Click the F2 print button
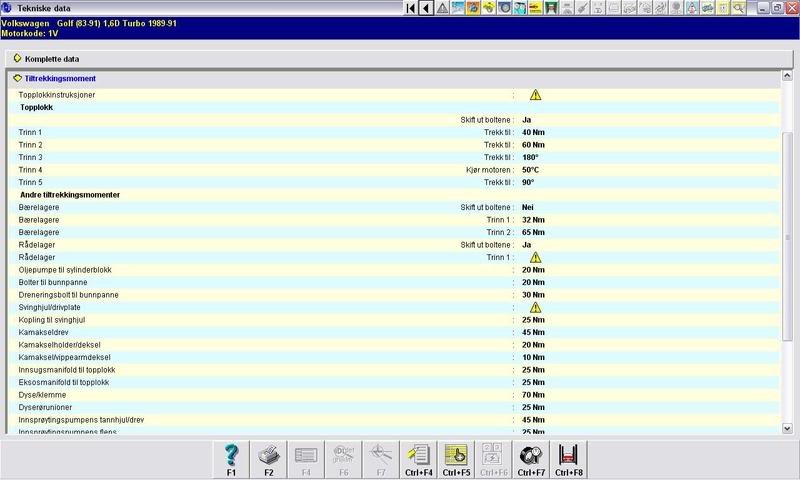Viewport: 800px width, 480px height. click(268, 457)
